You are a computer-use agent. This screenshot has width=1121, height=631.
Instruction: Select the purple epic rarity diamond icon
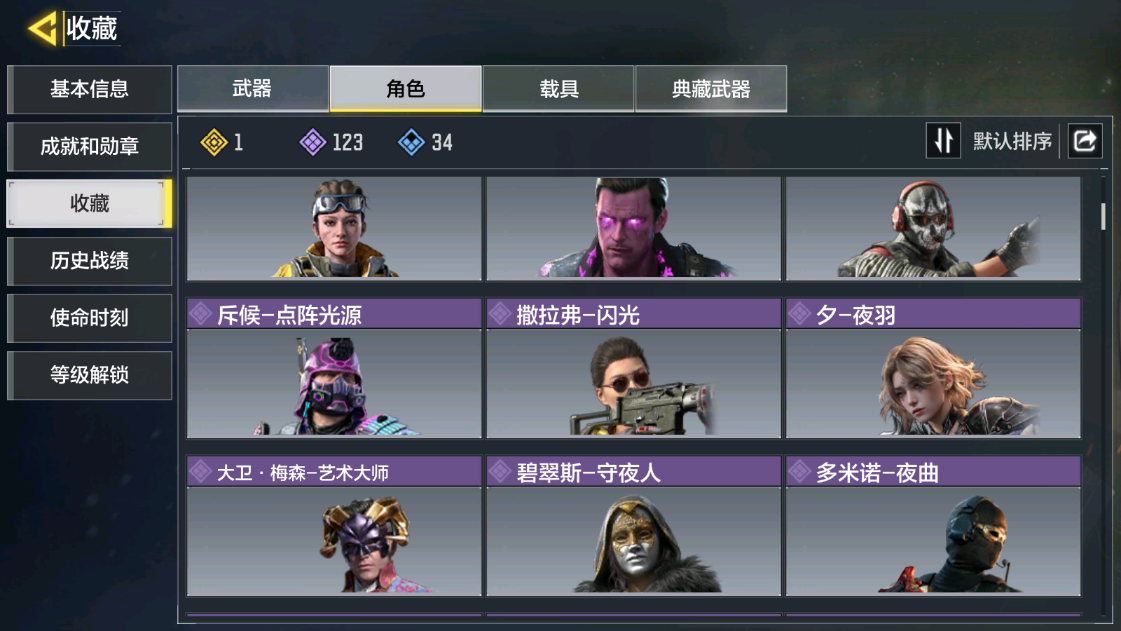click(x=312, y=142)
